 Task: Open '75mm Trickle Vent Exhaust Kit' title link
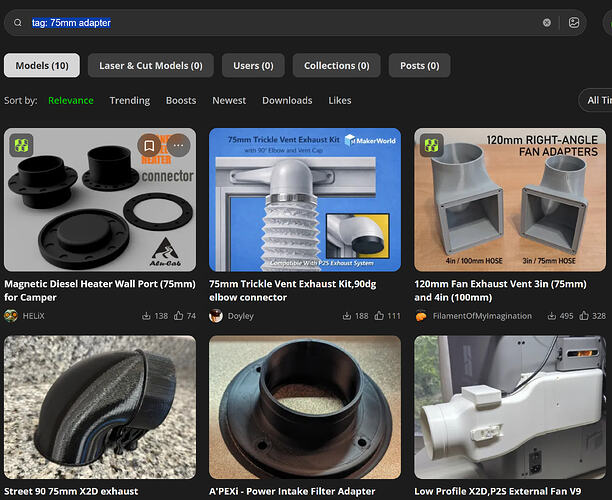[x=293, y=290]
